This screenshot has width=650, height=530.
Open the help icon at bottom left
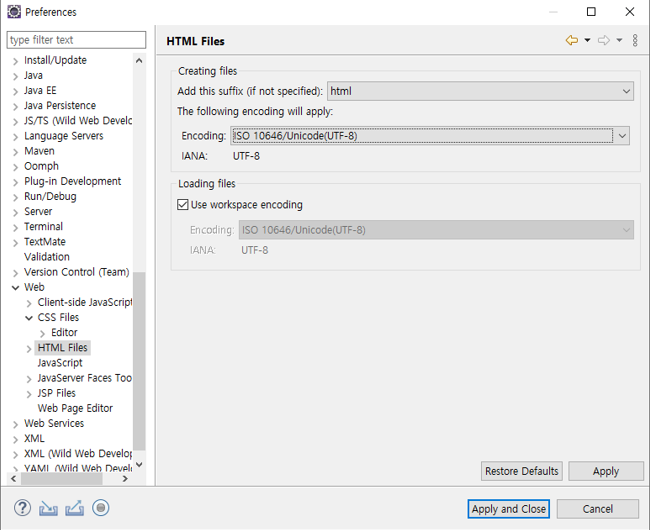(x=22, y=508)
